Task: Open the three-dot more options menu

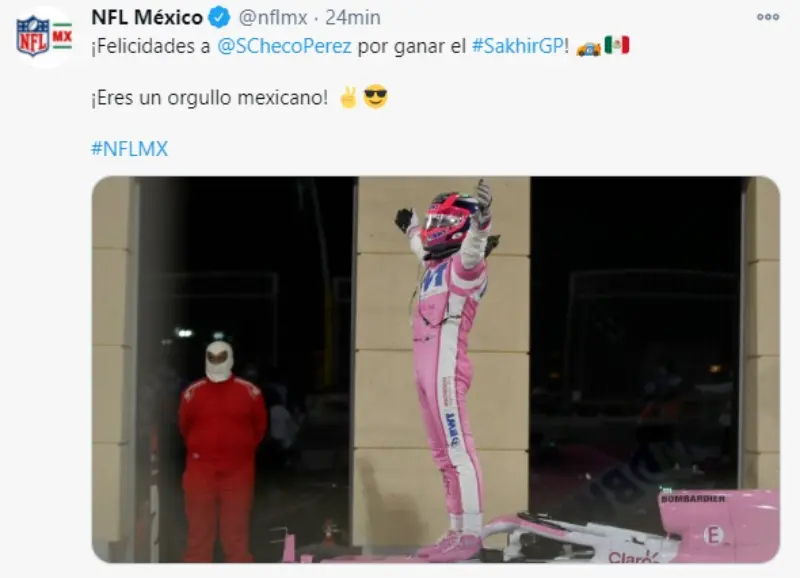Action: 768,17
